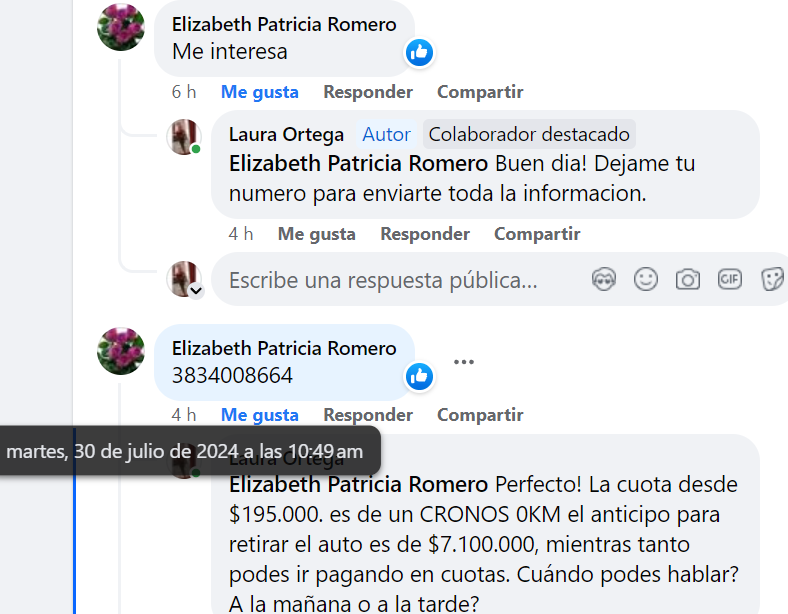Click the like reaction on 'Me interesa'
788x614 pixels.
coord(419,52)
